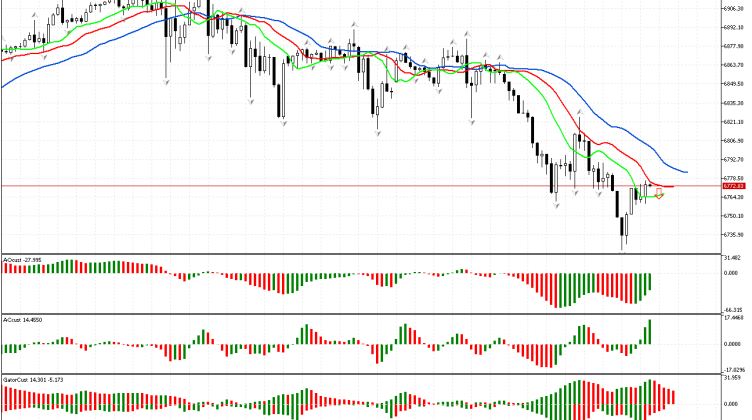Click the ACcust 14.4550 indicator label

coord(24,320)
